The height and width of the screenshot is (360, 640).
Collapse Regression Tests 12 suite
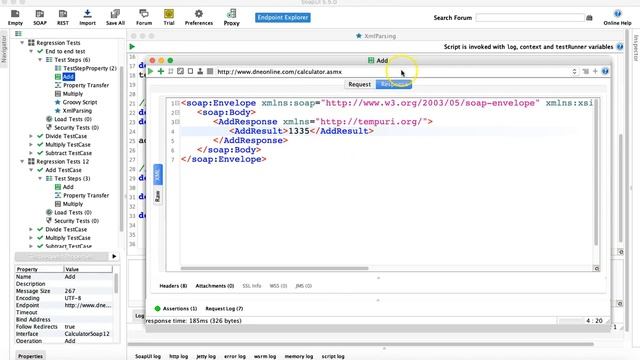(22, 161)
